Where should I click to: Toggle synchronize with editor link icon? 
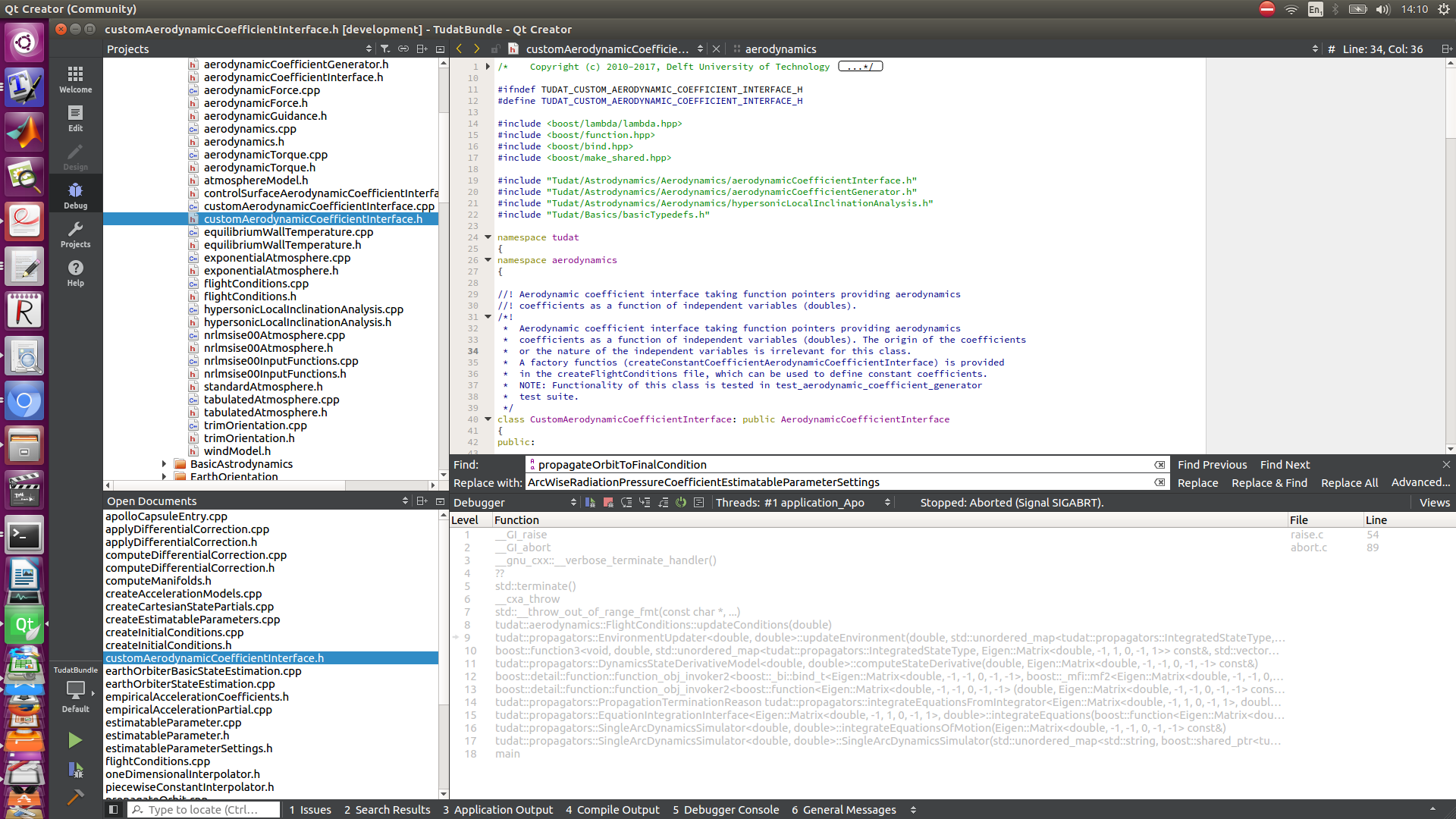point(403,49)
